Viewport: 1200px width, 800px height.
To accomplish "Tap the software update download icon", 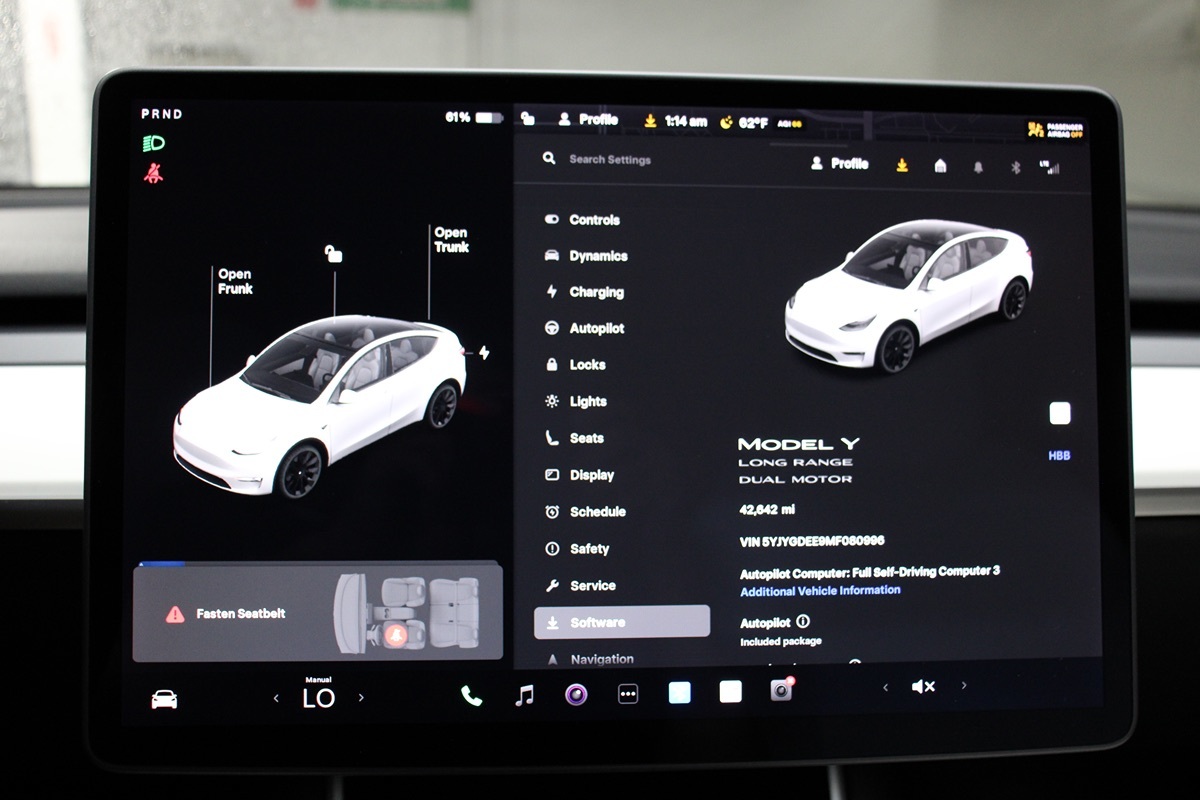I will (x=902, y=165).
